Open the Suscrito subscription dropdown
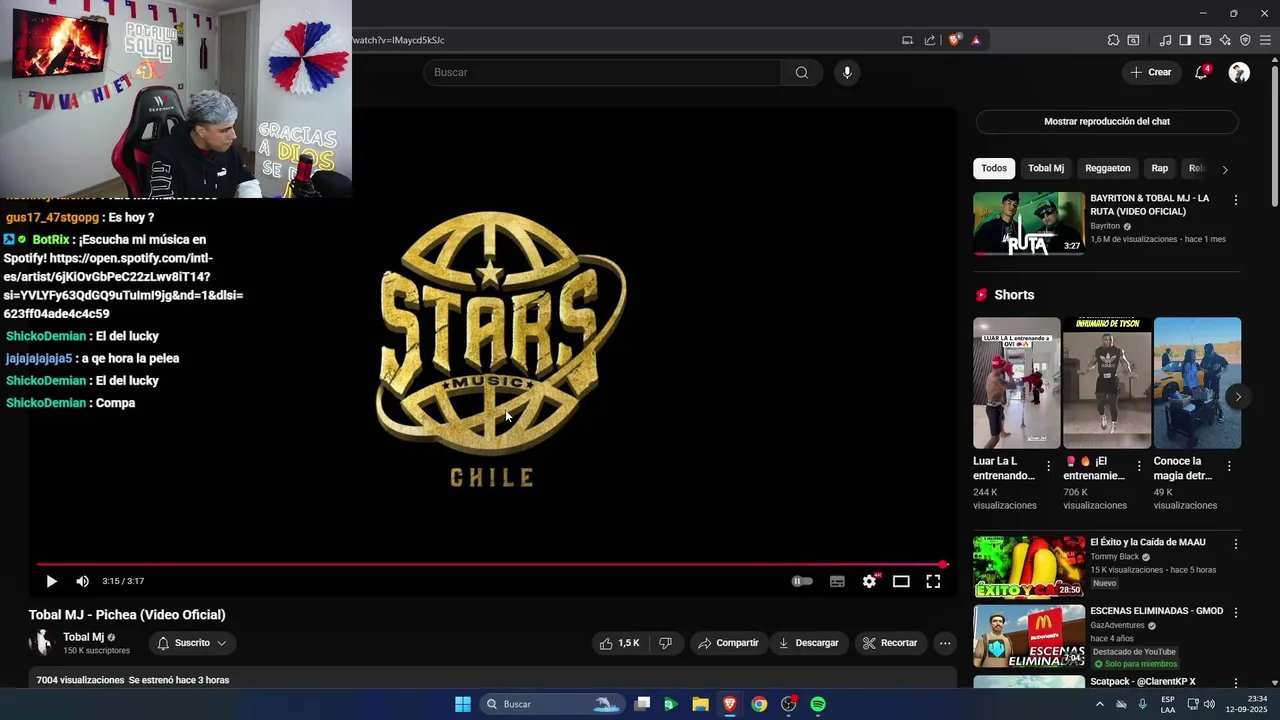The width and height of the screenshot is (1280, 720). (191, 643)
